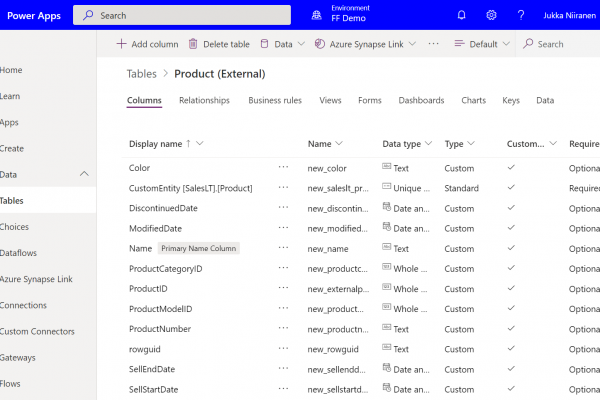Open Gateways in the sidebar
This screenshot has height=400, width=600.
point(18,358)
